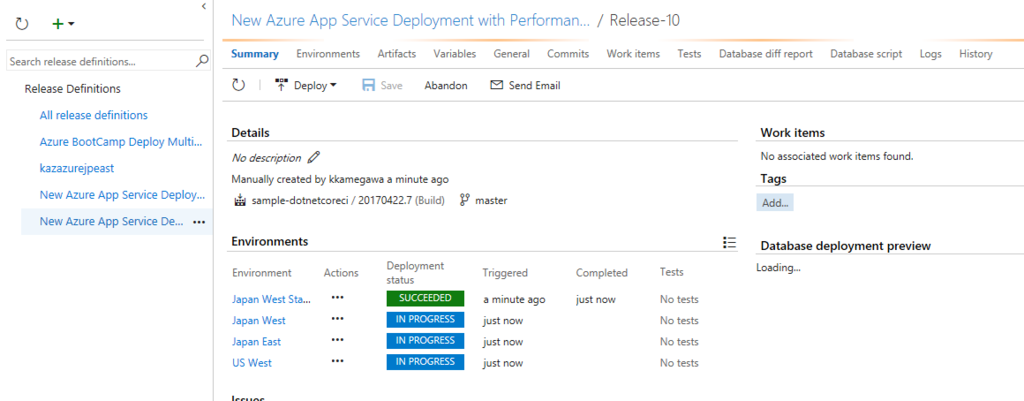The height and width of the screenshot is (401, 1024).
Task: Switch to the Environments tab
Action: 328,54
